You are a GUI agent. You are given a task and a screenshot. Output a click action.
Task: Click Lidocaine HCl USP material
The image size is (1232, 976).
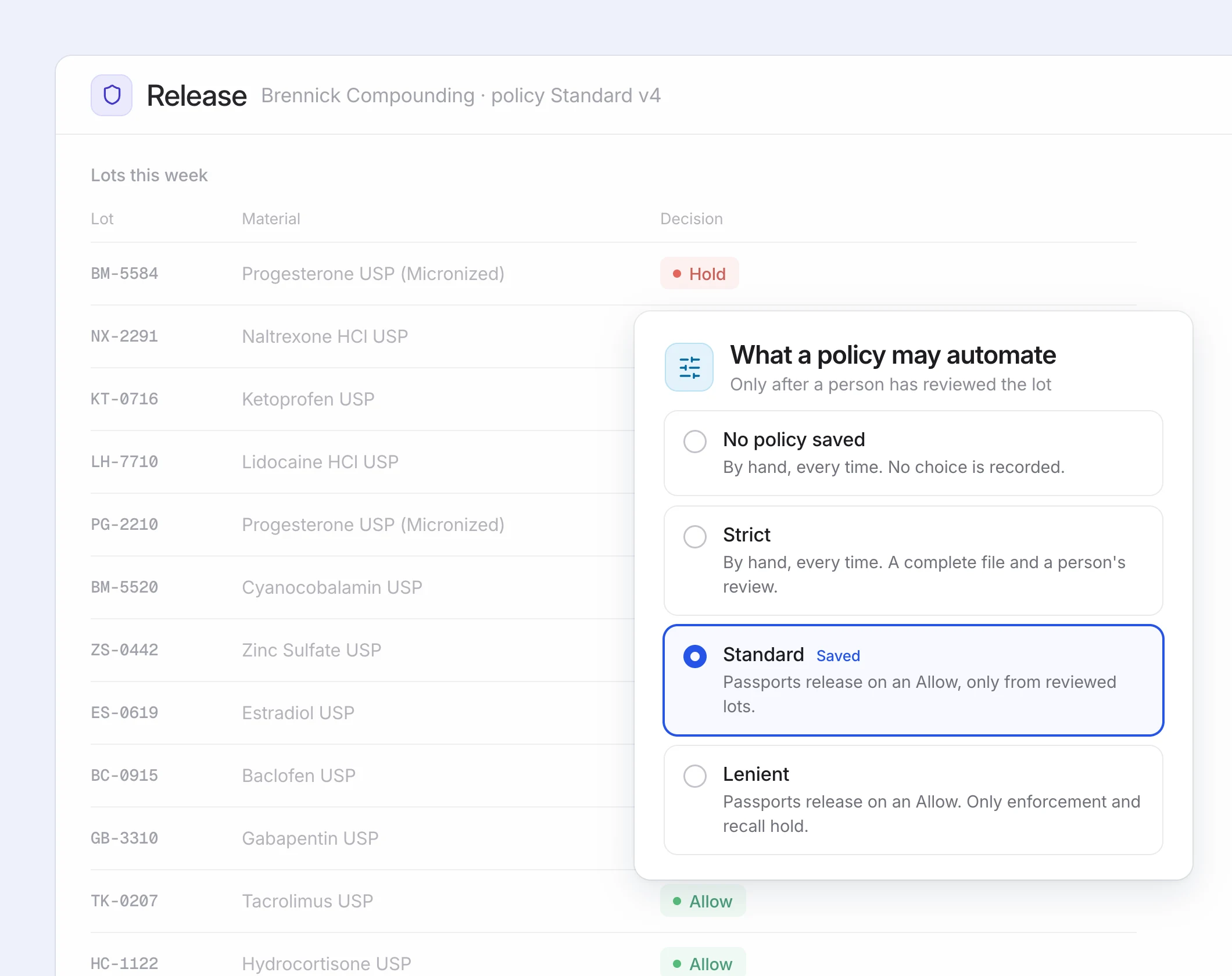[x=321, y=462]
